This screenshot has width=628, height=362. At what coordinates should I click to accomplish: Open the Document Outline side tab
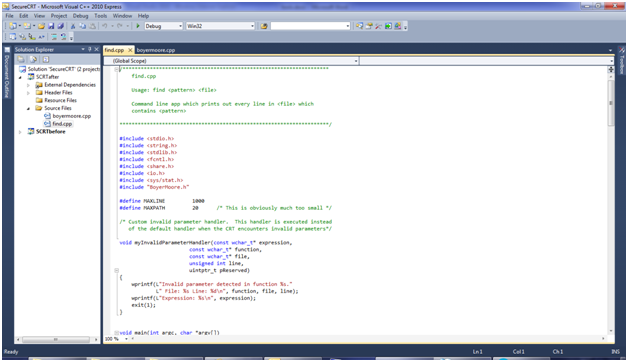pos(7,73)
